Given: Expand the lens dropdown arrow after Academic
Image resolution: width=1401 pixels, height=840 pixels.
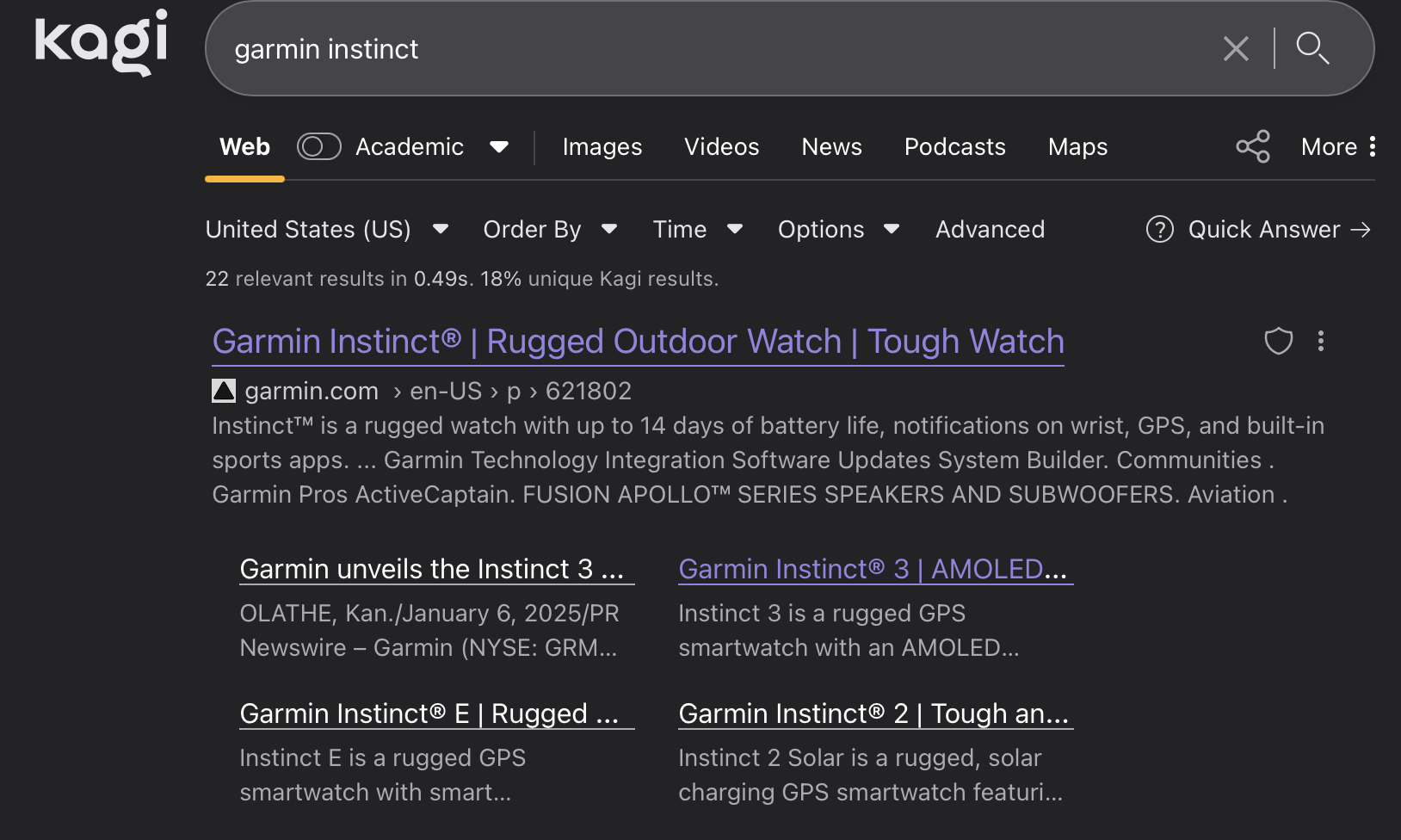Looking at the screenshot, I should (499, 147).
